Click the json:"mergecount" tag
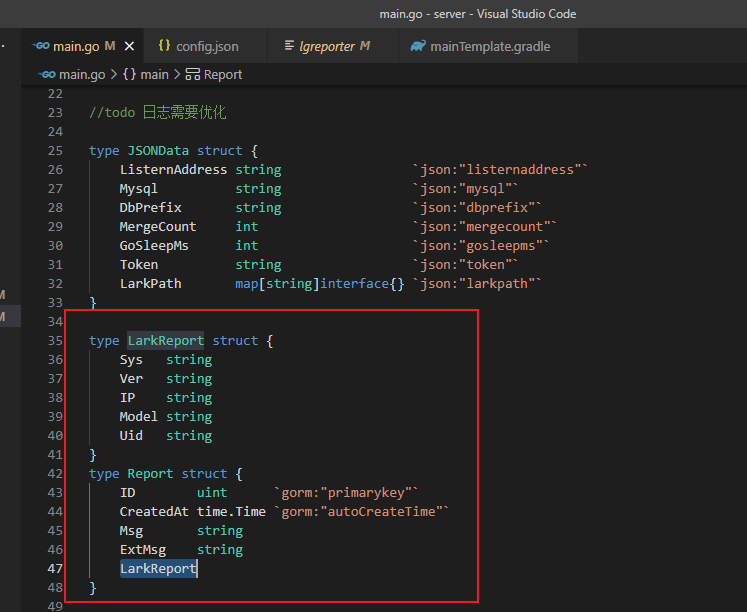The width and height of the screenshot is (747, 612). (485, 227)
